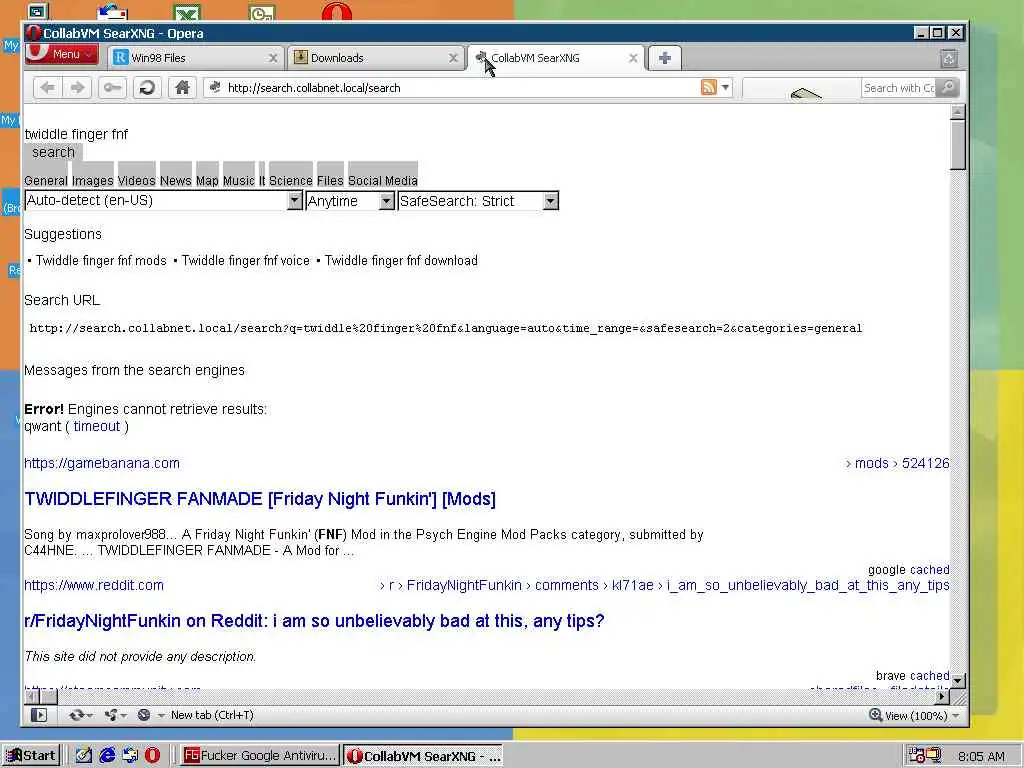
Task: Open the https://gamebanana.com URL link
Action: (102, 463)
